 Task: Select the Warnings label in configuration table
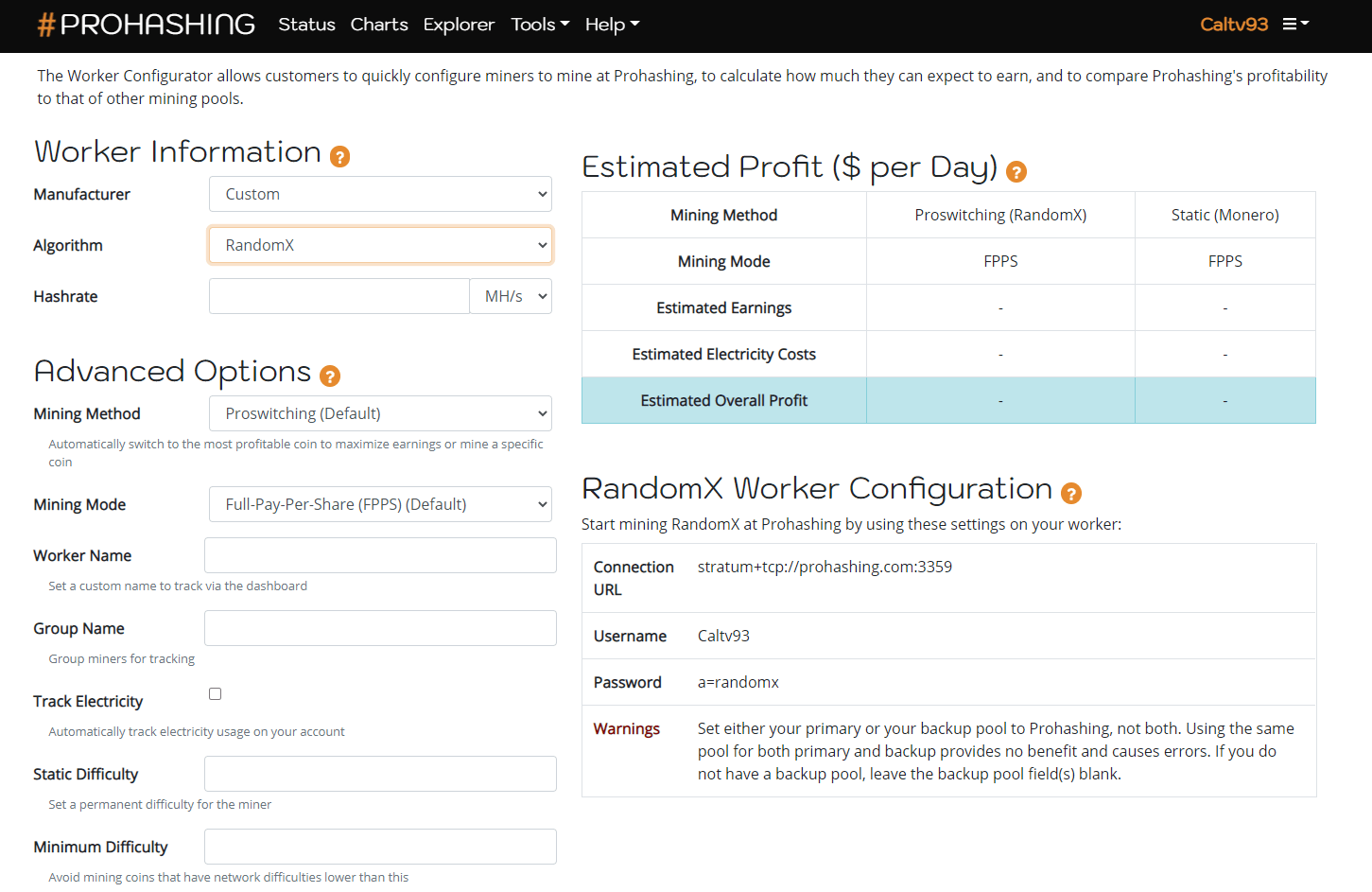click(x=627, y=728)
